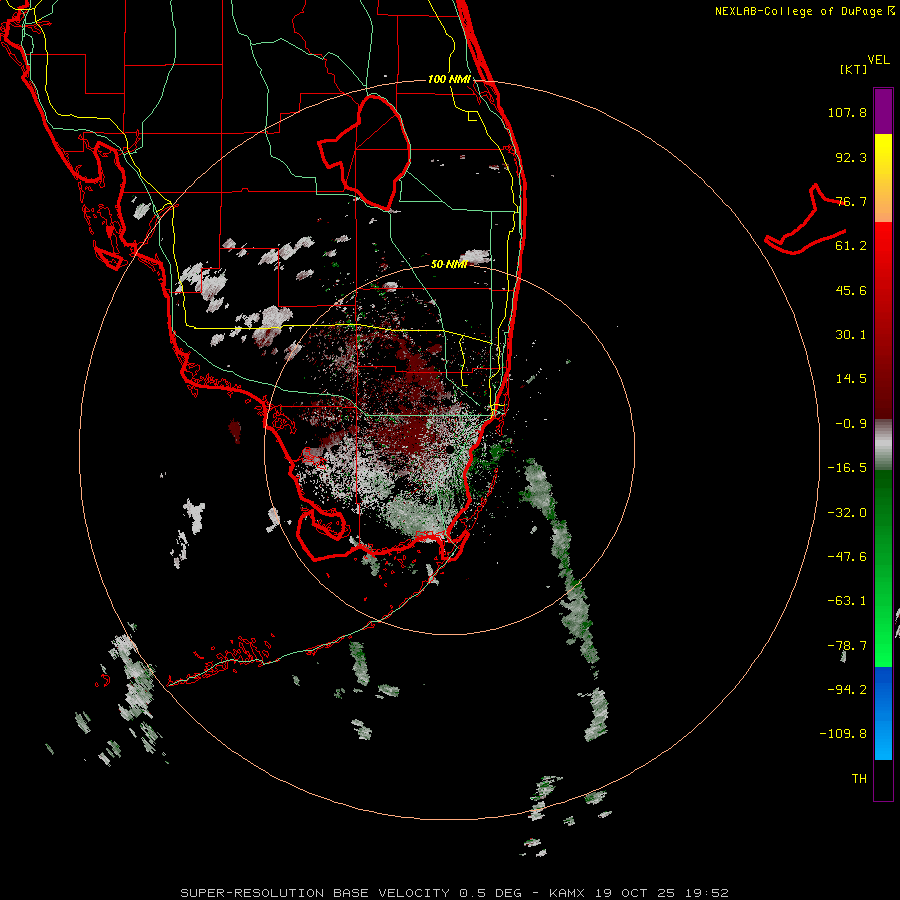Viewport: 900px width, 900px height.
Task: Pick the purple segment atop the color bar
Action: tap(883, 111)
